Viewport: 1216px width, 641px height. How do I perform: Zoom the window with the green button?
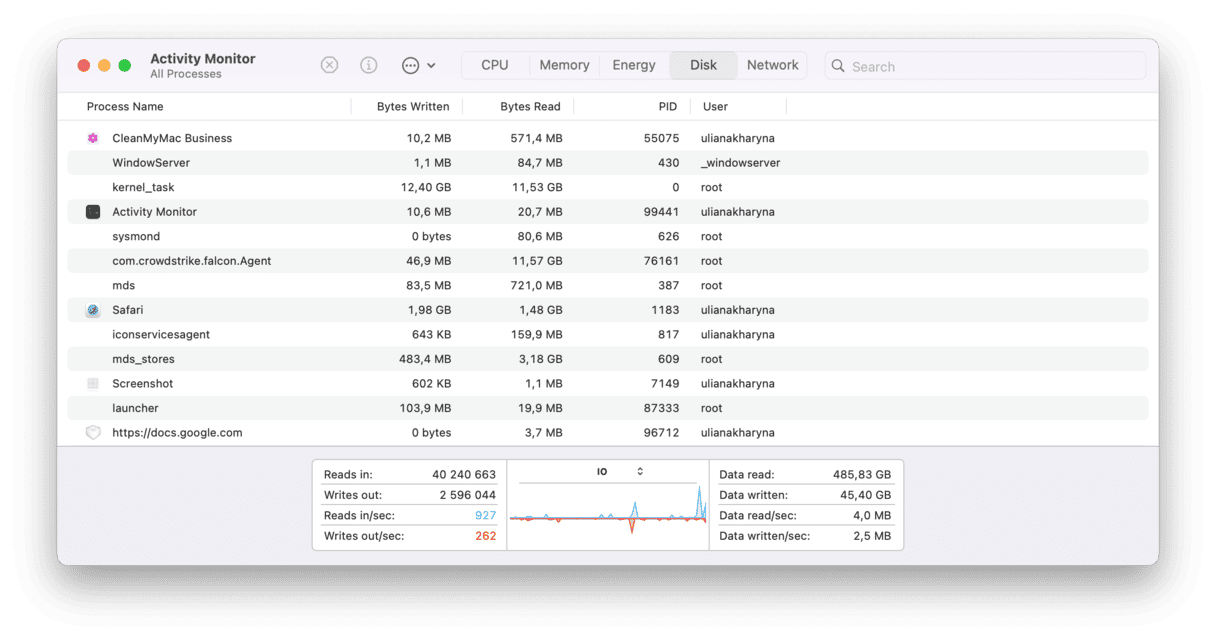[125, 65]
